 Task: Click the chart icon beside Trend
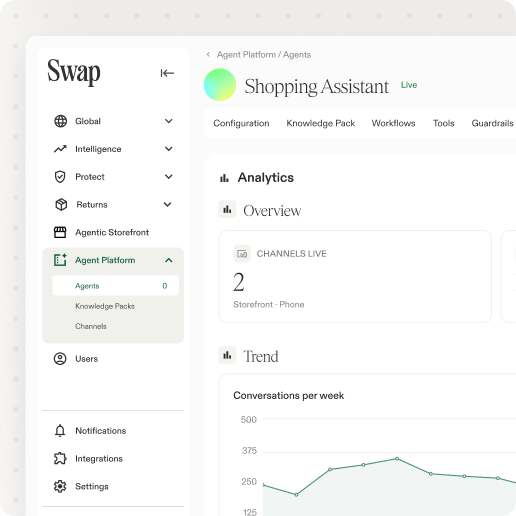point(227,355)
